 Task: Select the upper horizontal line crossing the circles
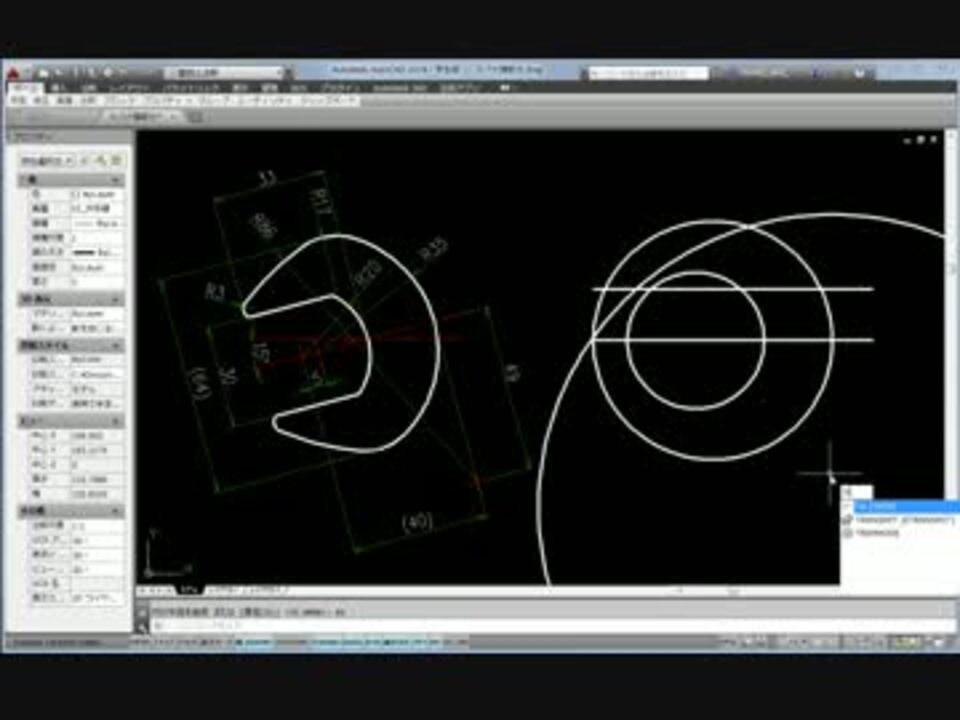coord(733,289)
